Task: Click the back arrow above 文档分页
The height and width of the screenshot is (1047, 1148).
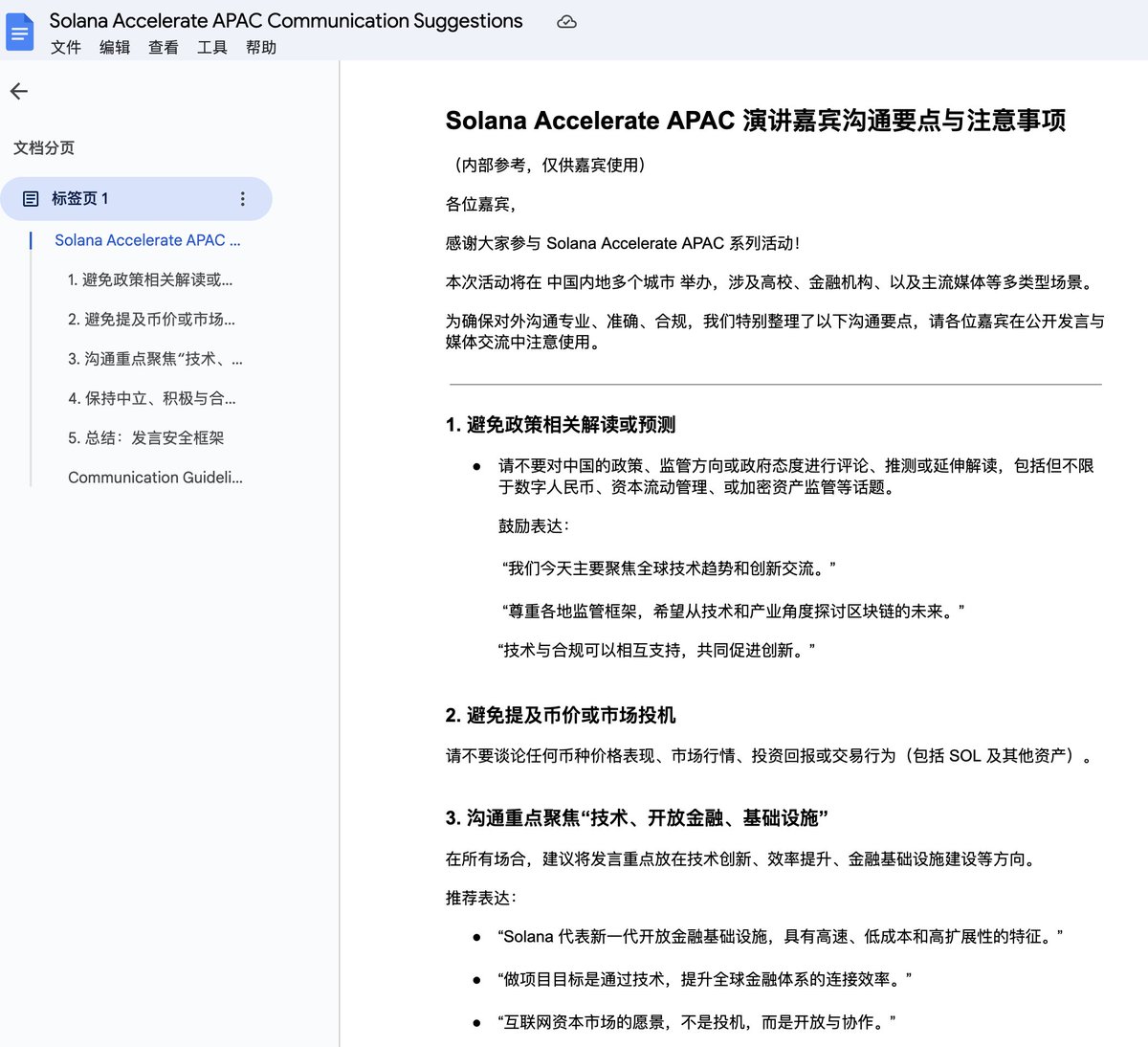Action: point(18,91)
